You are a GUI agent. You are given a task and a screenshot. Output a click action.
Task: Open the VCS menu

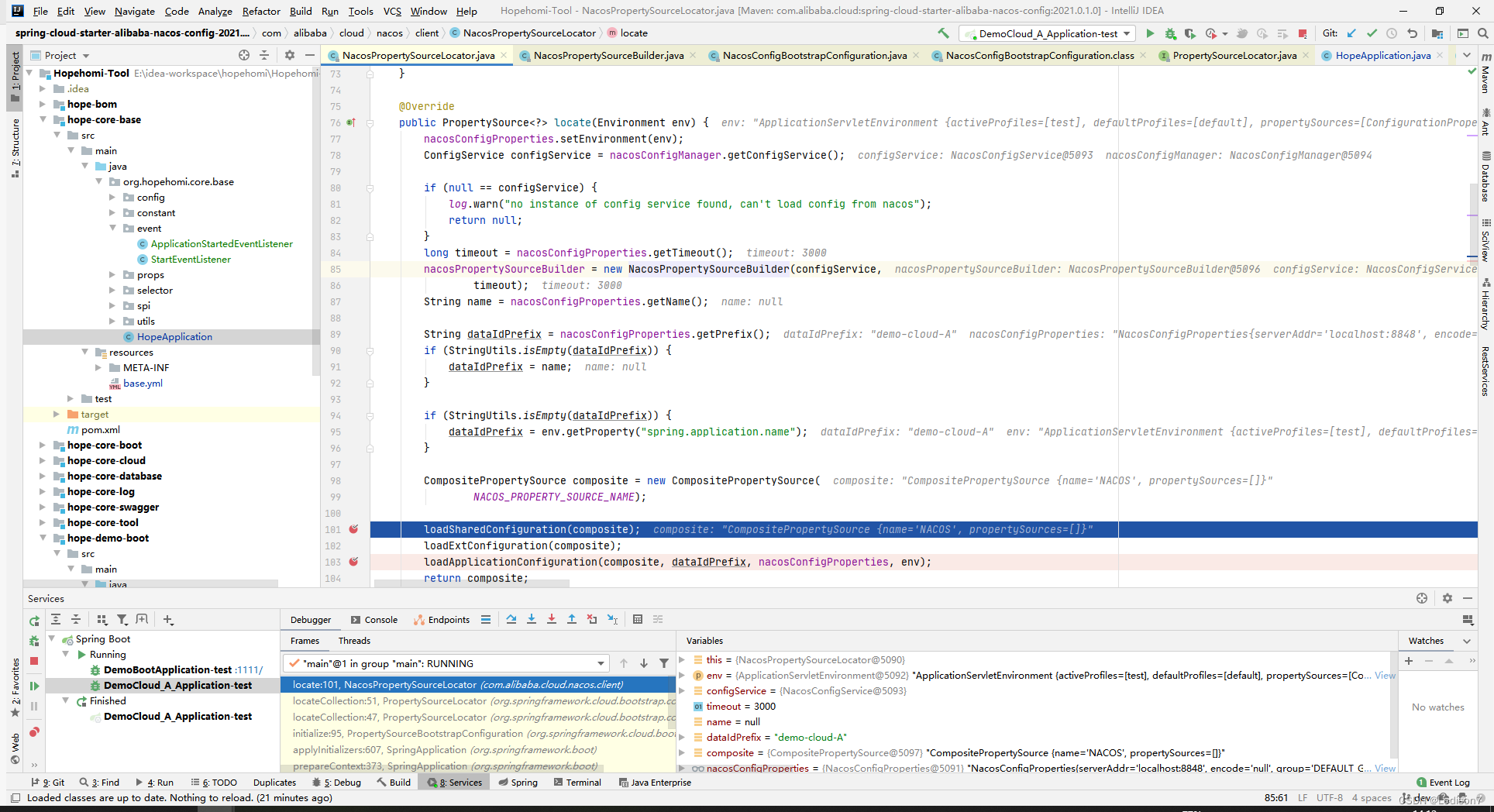coord(392,11)
